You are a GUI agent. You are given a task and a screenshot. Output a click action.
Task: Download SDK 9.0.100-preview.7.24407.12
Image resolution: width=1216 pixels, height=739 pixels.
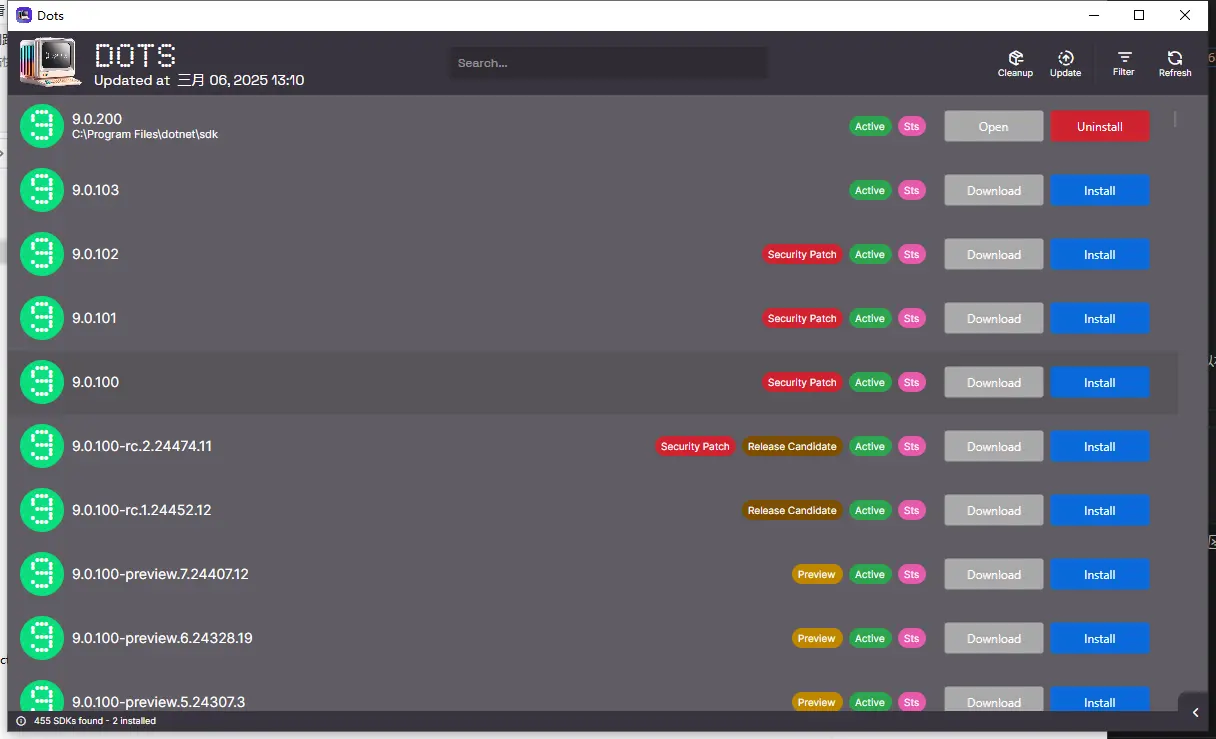click(994, 575)
